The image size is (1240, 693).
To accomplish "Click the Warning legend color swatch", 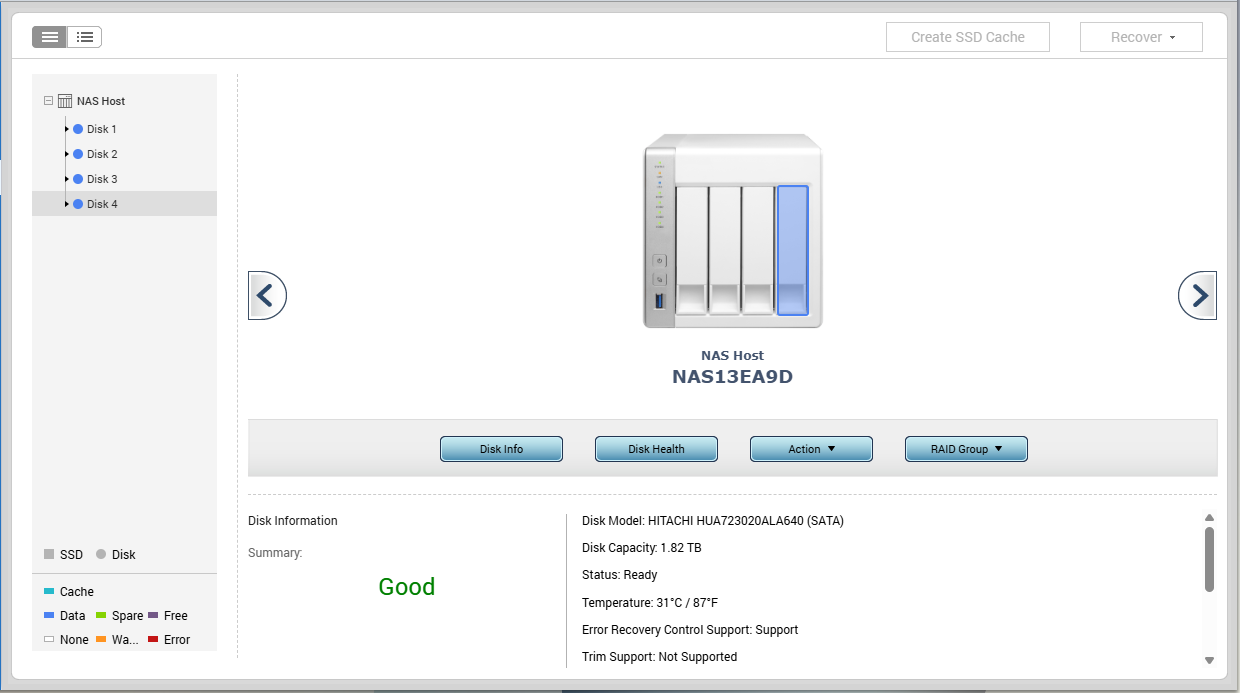I will (101, 639).
